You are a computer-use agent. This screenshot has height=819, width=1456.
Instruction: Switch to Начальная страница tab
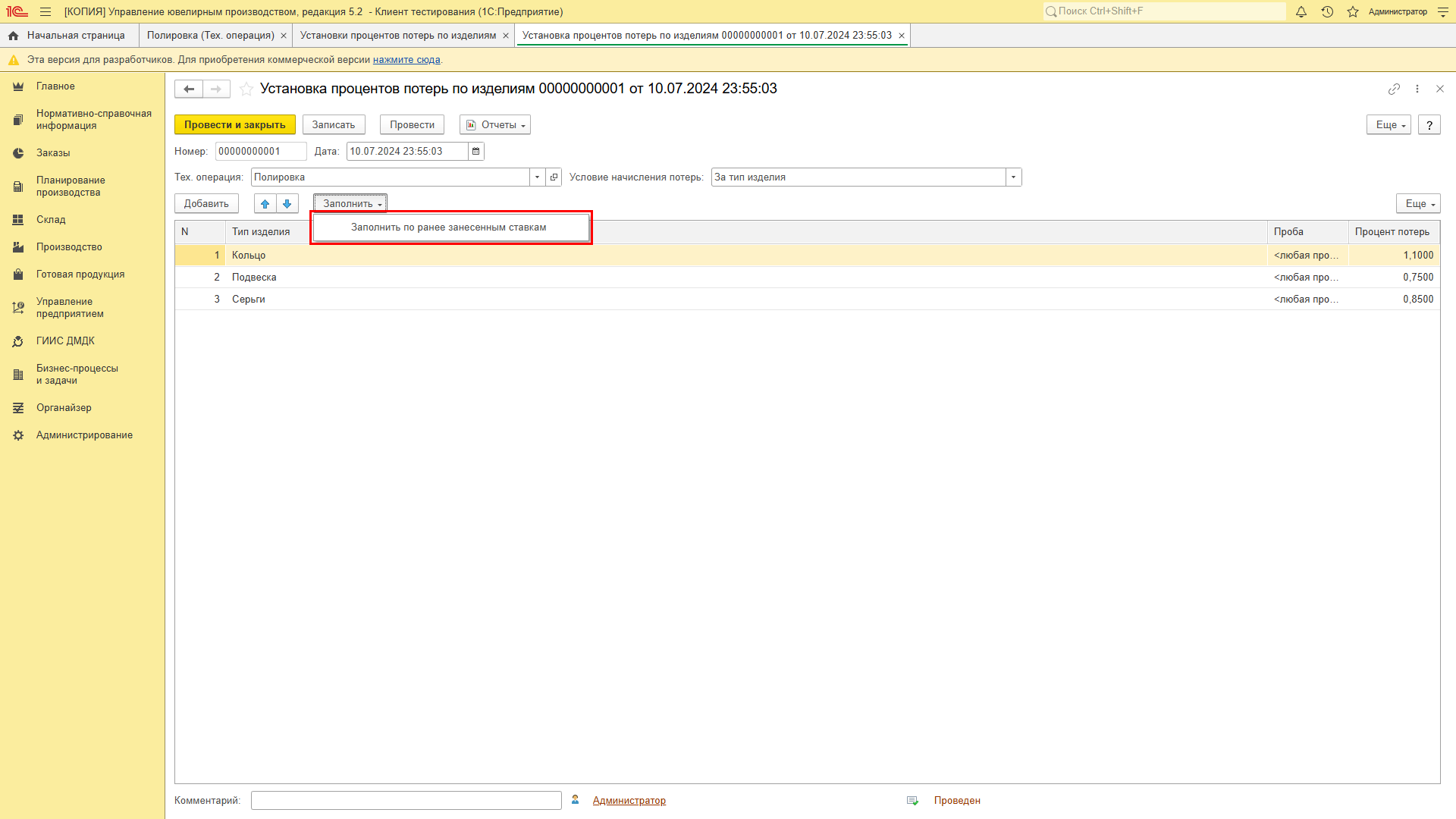click(x=69, y=36)
